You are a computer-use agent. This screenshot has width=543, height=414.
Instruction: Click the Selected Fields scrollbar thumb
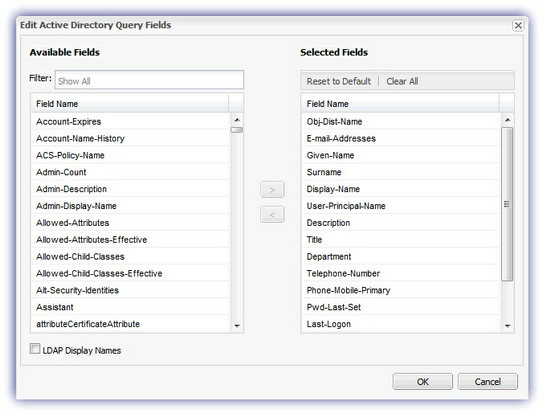[x=507, y=204]
